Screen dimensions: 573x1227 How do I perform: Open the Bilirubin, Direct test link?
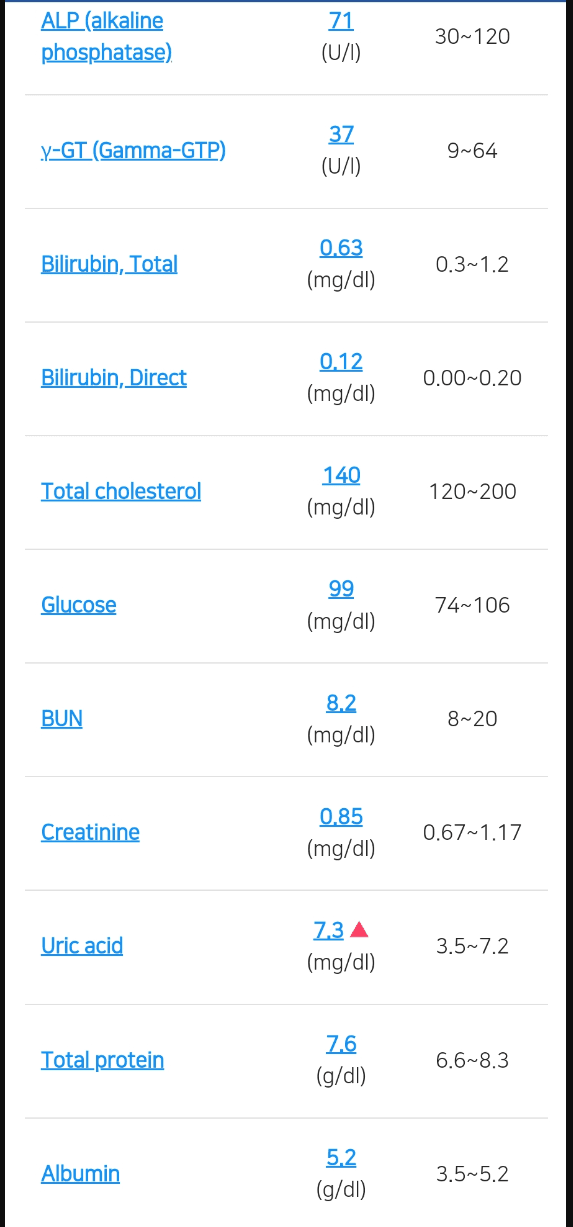click(x=114, y=378)
